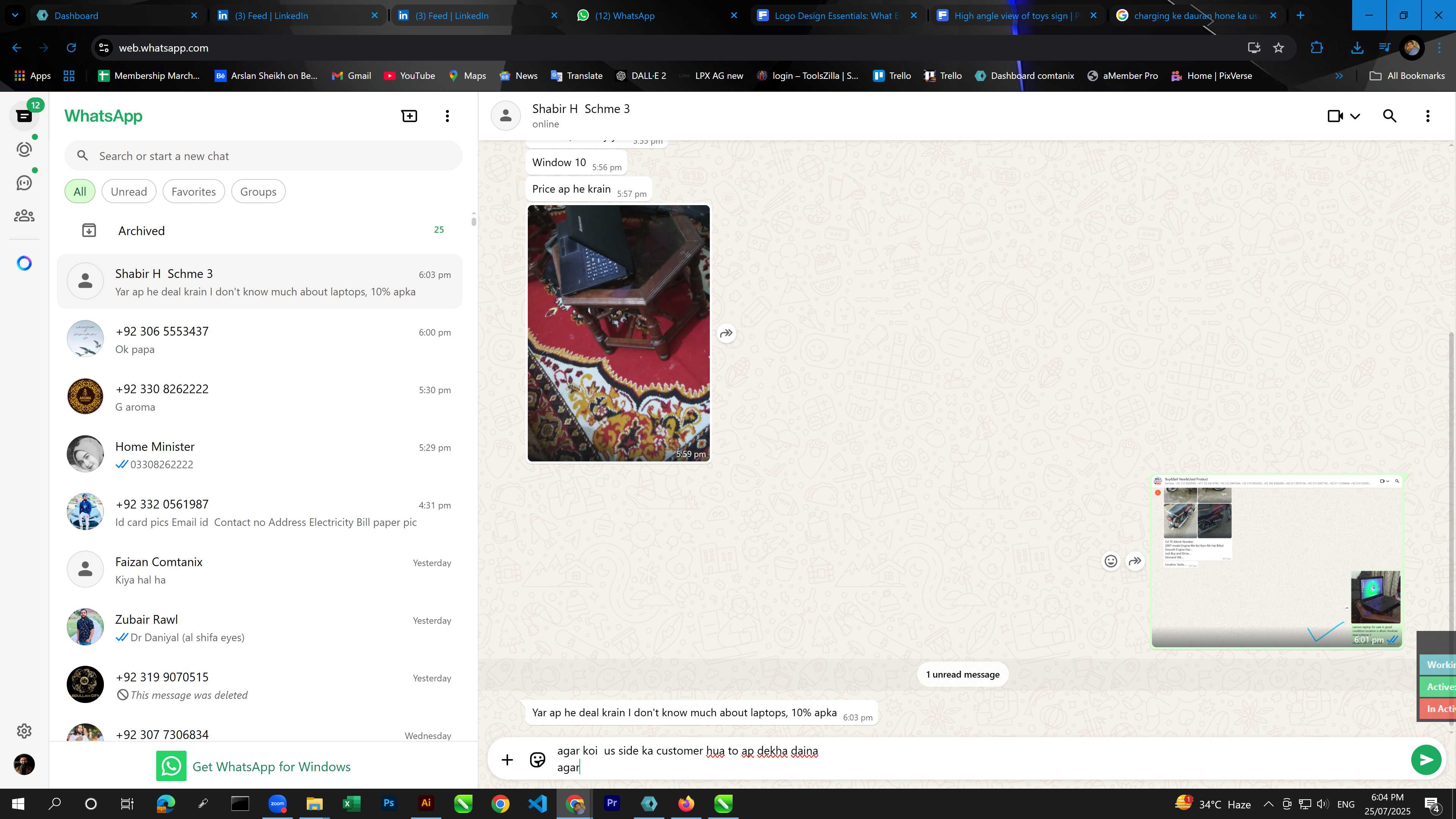Click the search or start new chat field

pyautogui.click(x=264, y=156)
